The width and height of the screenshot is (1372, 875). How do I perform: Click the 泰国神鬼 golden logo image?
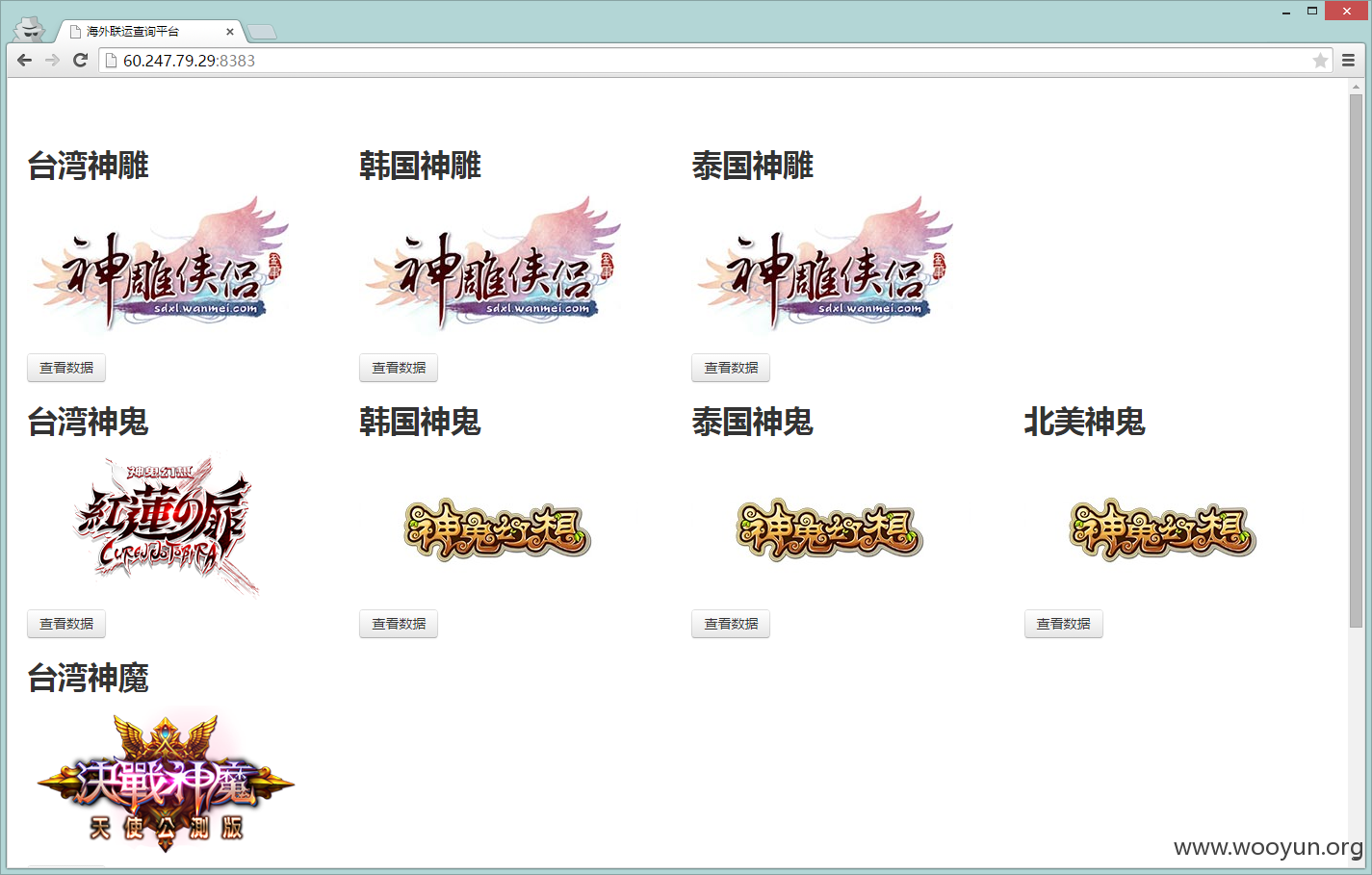tap(830, 529)
